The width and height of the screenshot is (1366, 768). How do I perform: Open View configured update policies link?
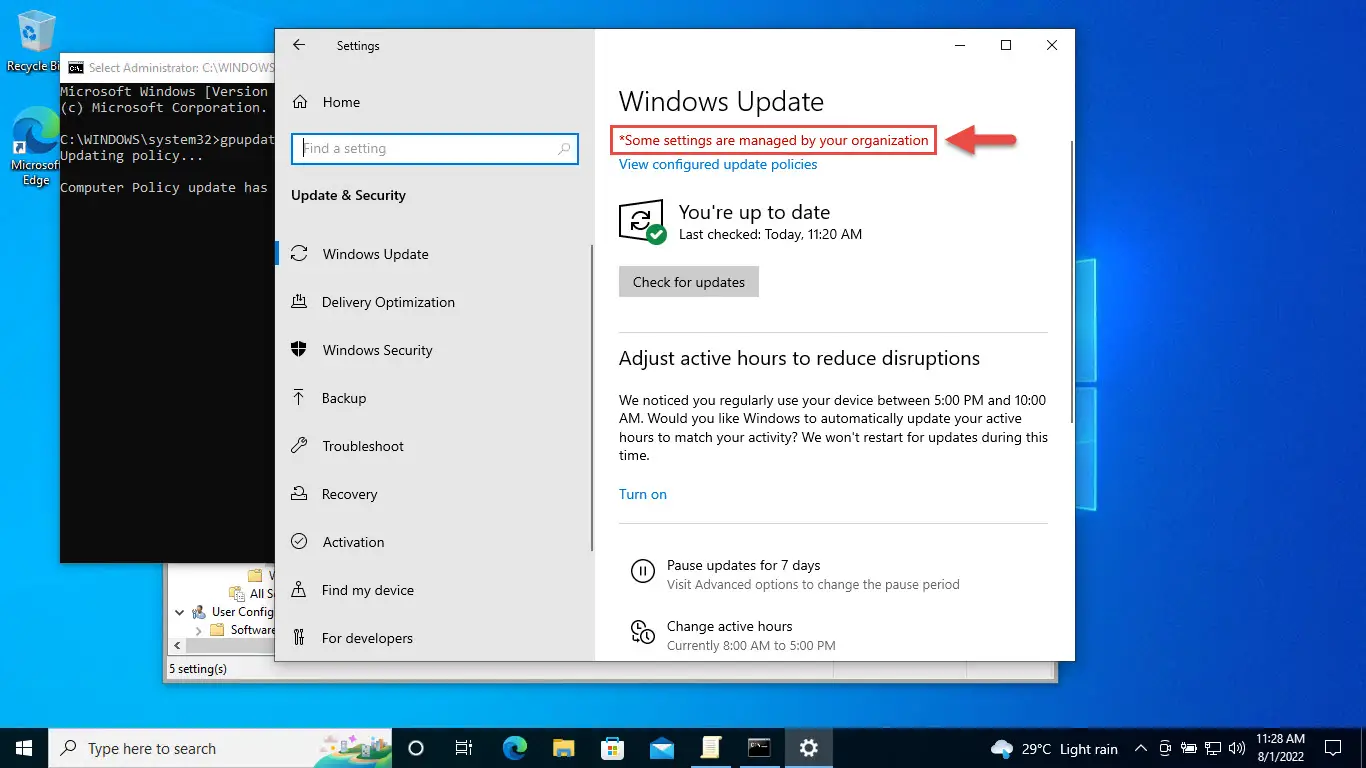718,164
